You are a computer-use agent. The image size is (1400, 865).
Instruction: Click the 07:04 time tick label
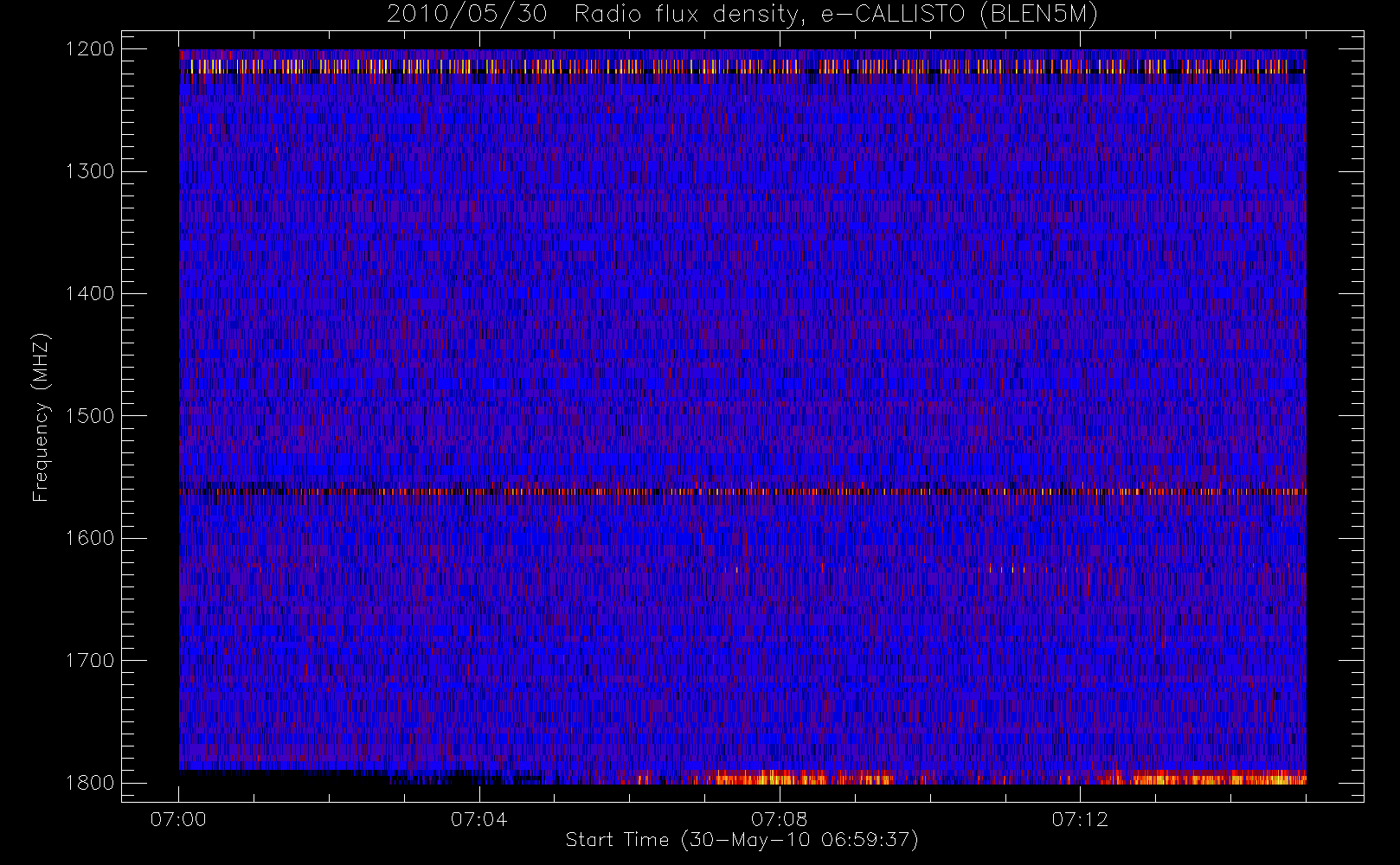click(x=478, y=819)
